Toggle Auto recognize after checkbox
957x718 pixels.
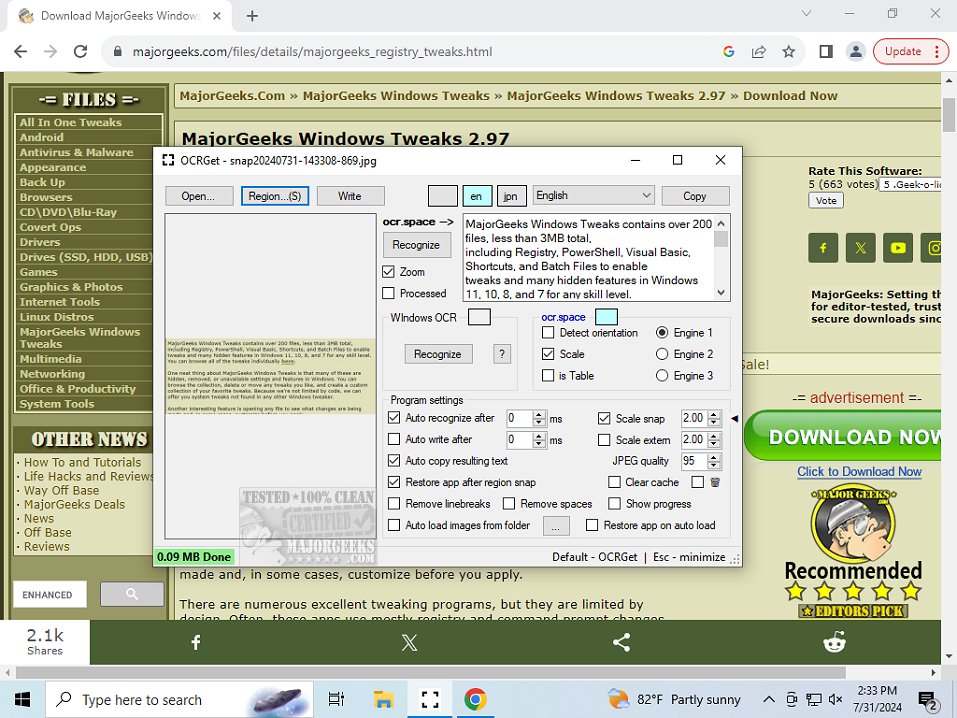coord(394,418)
